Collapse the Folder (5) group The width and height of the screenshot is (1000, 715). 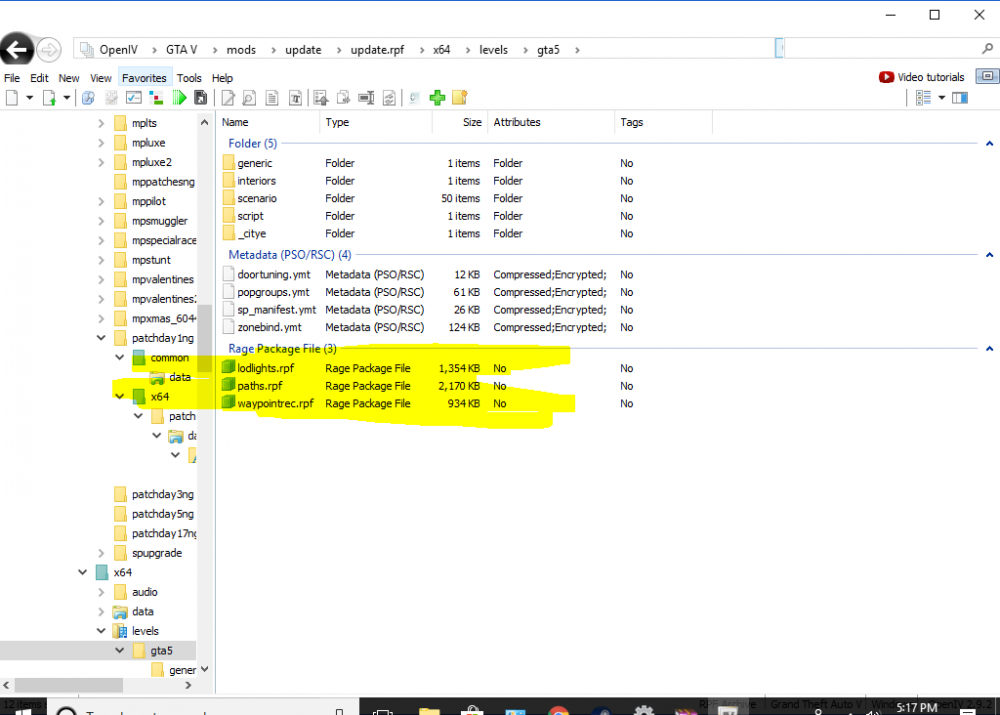(x=989, y=144)
